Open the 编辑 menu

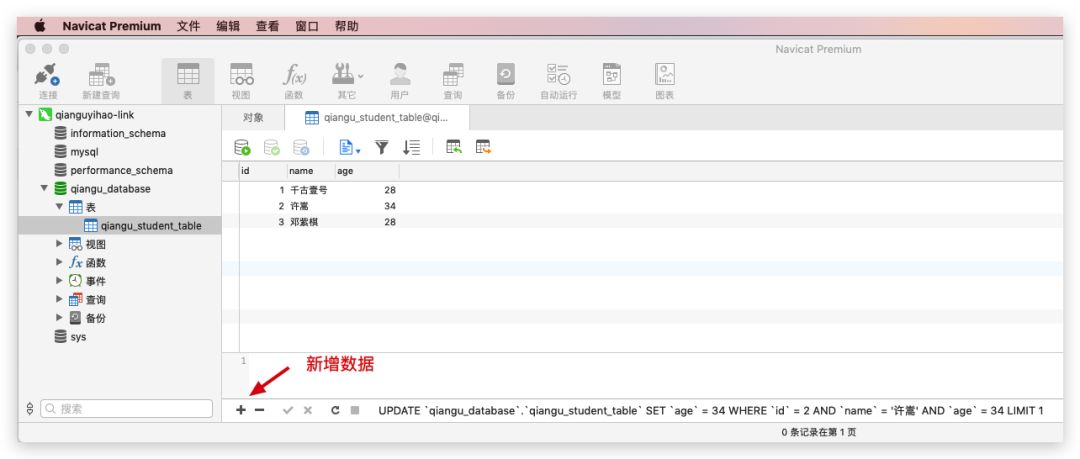tap(228, 26)
